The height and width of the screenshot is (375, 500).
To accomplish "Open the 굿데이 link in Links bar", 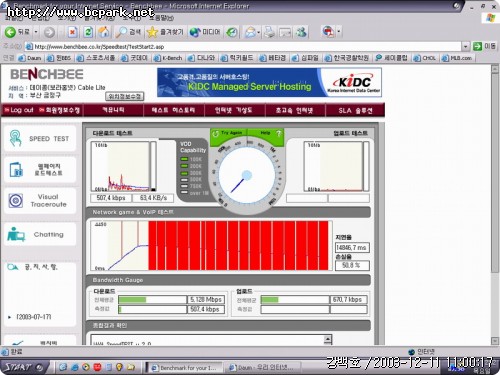I will coord(134,58).
